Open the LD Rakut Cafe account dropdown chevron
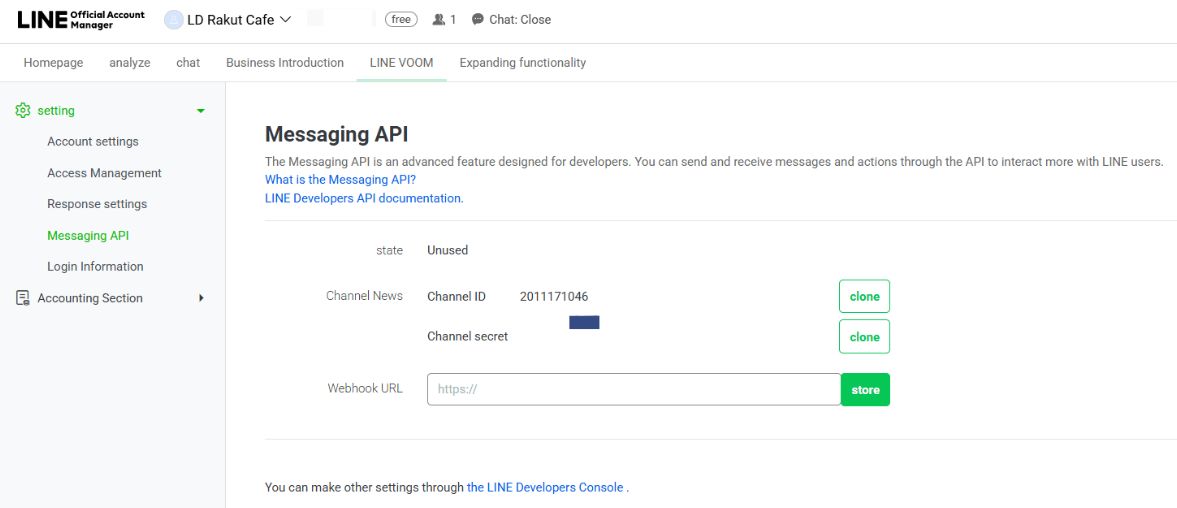This screenshot has width=1177, height=508. point(285,20)
